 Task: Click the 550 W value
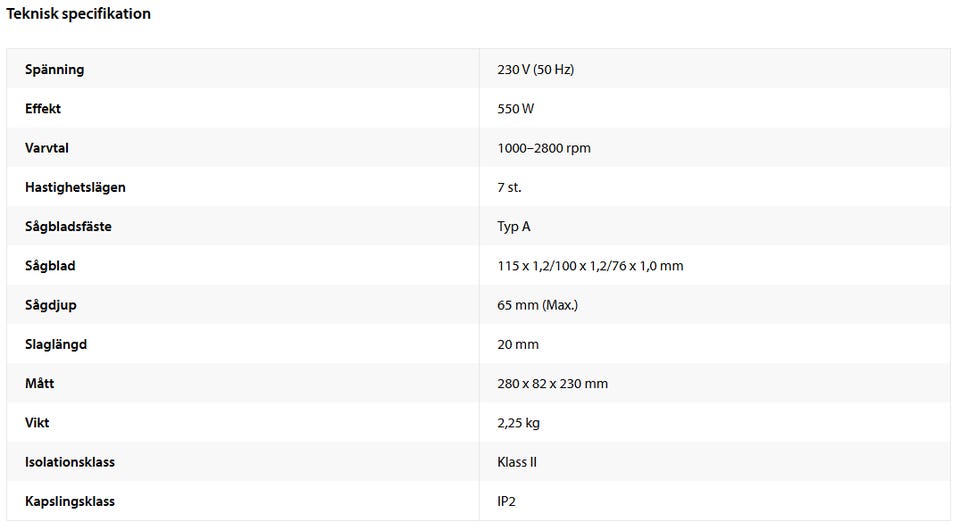coord(515,109)
